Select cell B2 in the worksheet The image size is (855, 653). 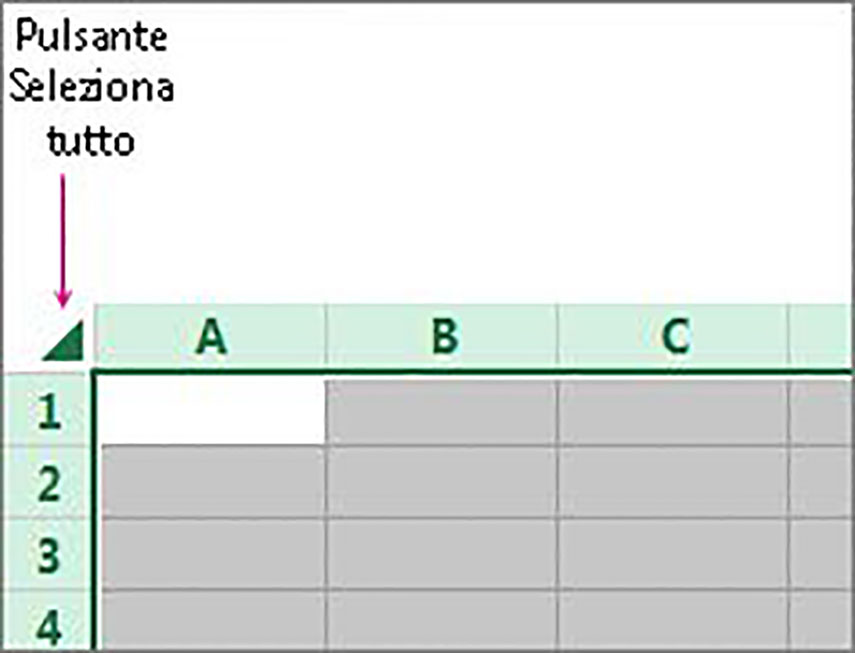(443, 483)
